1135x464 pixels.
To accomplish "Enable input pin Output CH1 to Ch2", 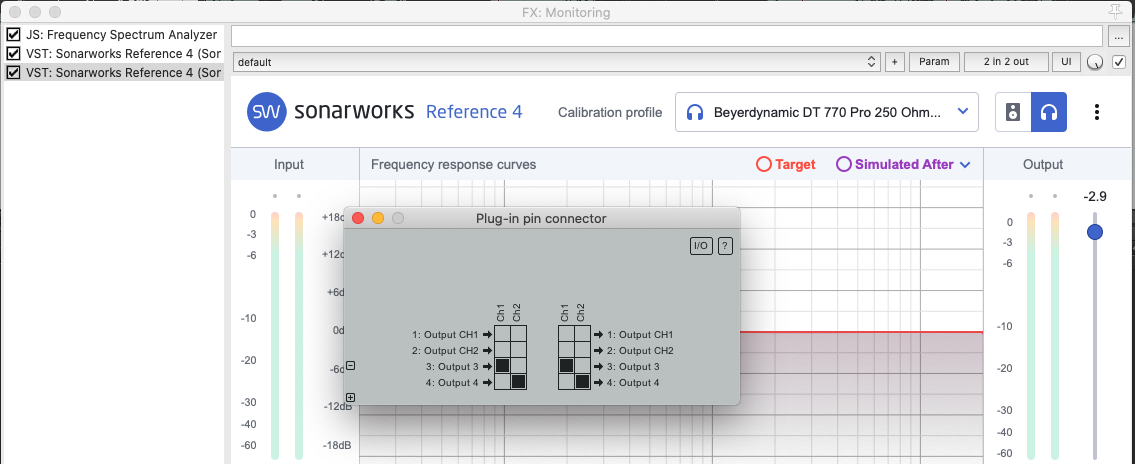I will (x=518, y=334).
